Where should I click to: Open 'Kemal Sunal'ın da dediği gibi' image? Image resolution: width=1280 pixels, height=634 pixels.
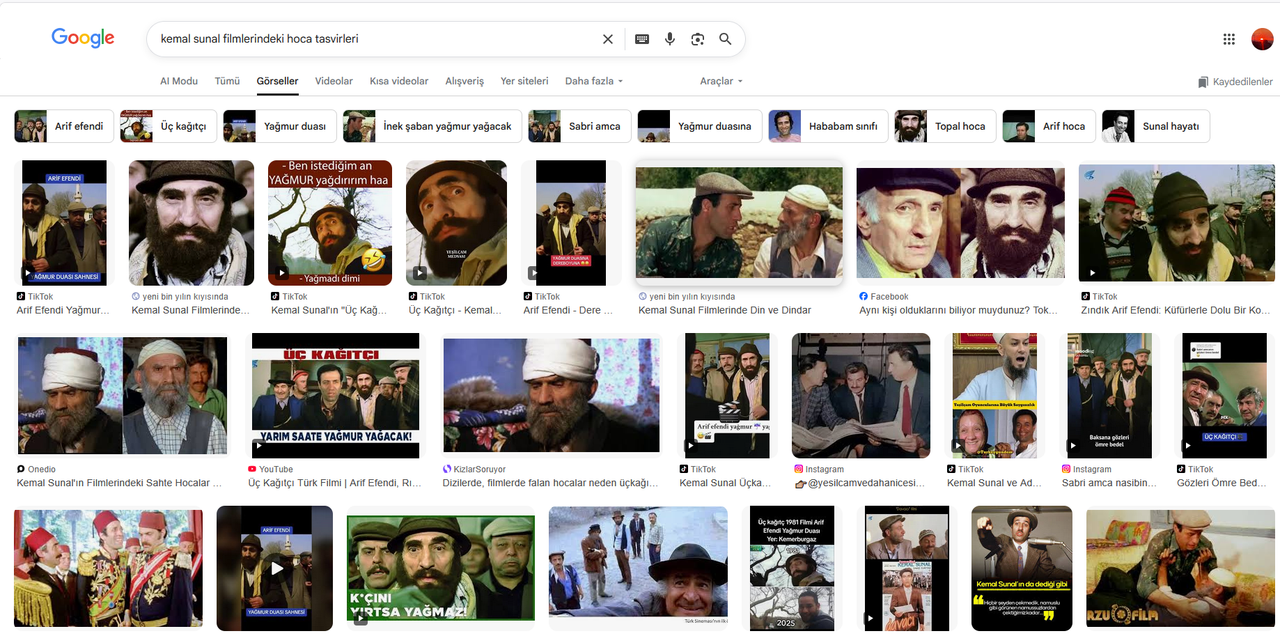[1022, 568]
